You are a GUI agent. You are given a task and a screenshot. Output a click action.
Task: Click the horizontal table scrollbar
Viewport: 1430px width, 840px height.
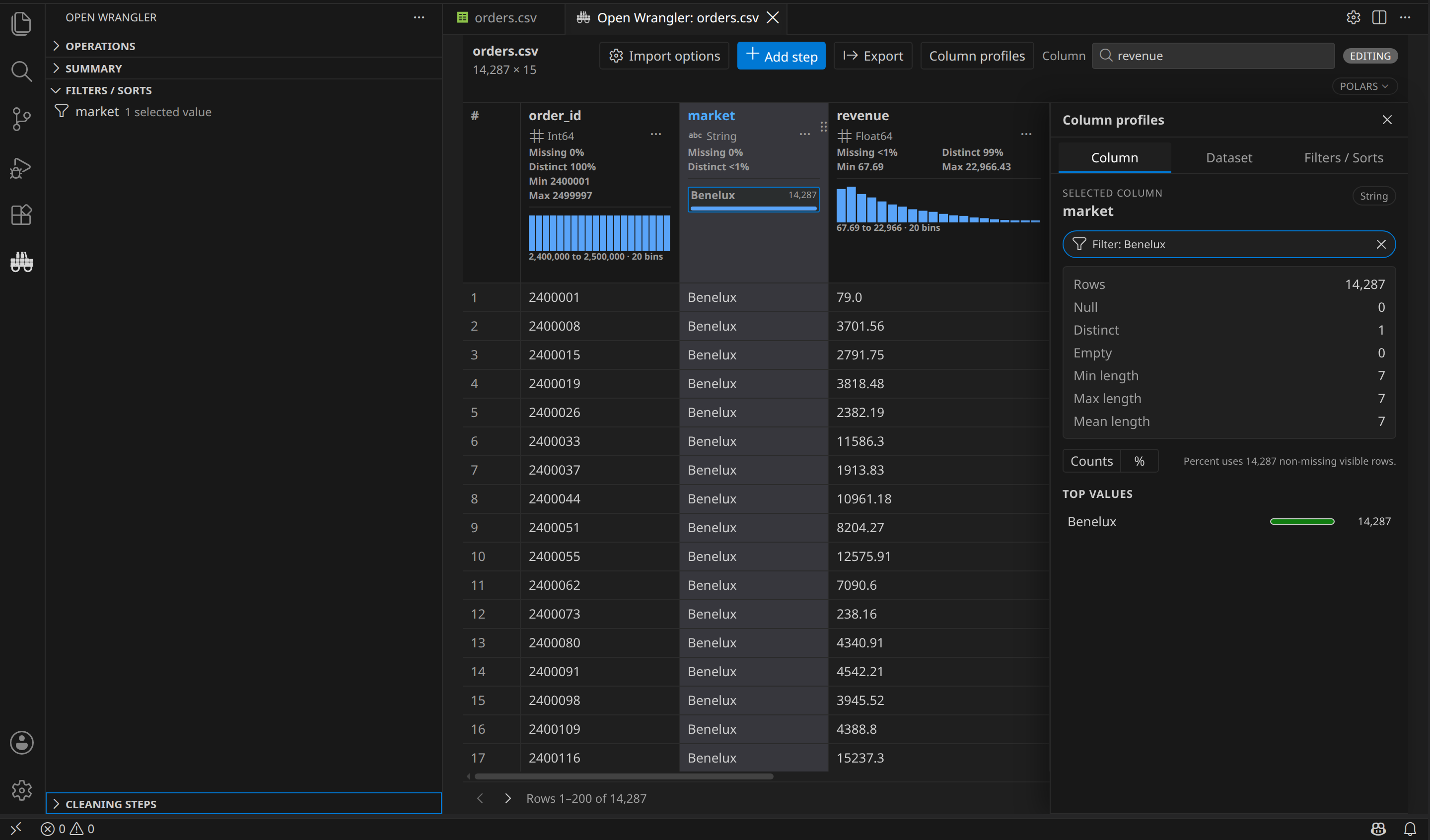[x=624, y=776]
